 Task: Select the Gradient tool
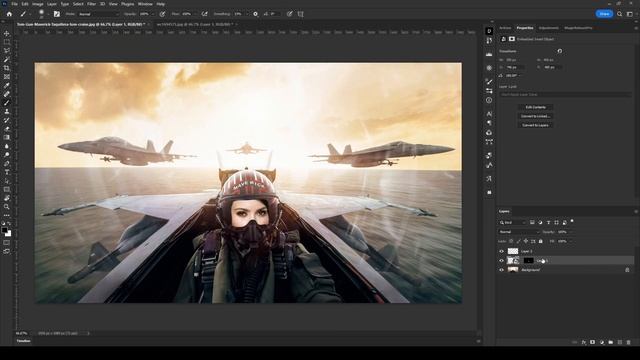tap(7, 138)
